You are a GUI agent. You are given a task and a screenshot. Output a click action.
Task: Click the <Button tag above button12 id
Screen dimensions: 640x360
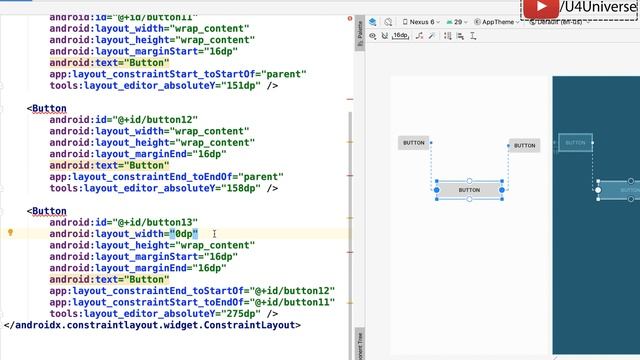coord(47,108)
